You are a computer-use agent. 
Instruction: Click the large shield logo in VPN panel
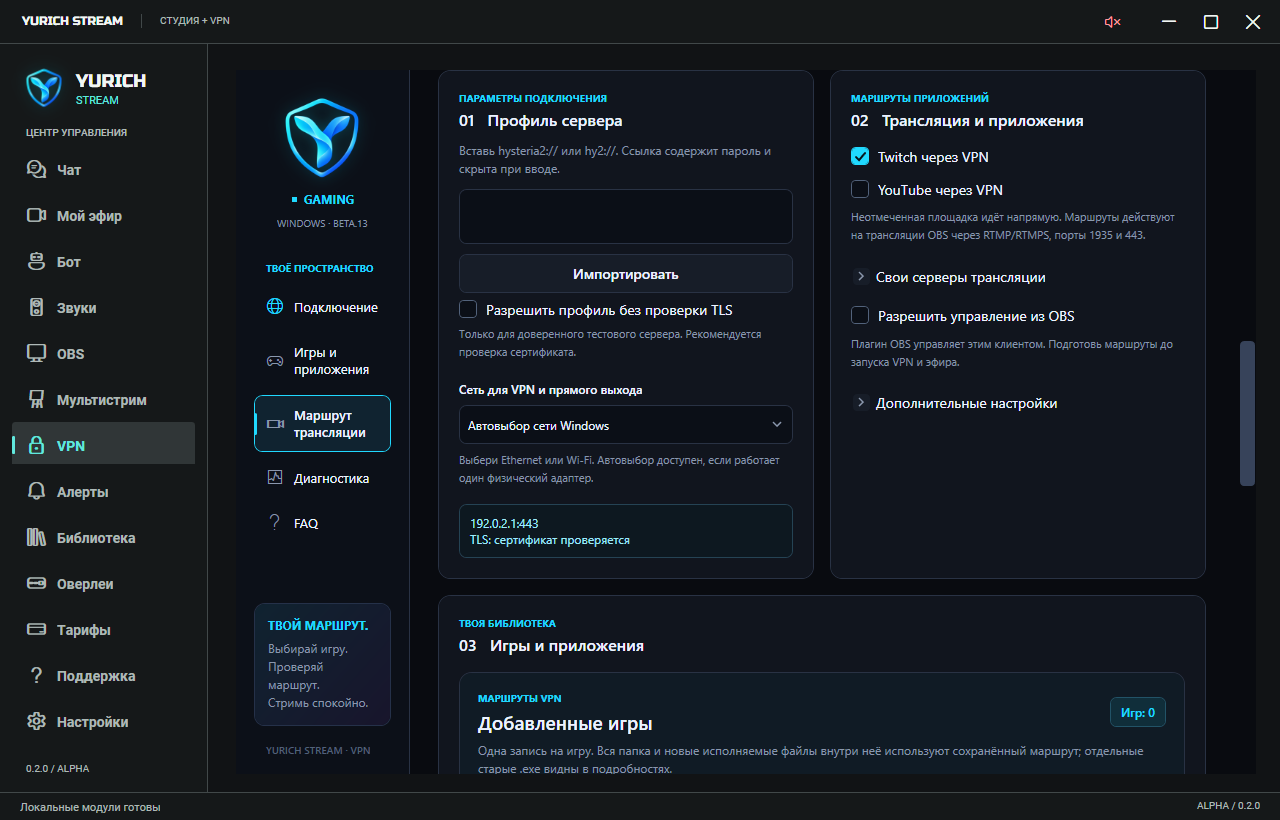[322, 138]
